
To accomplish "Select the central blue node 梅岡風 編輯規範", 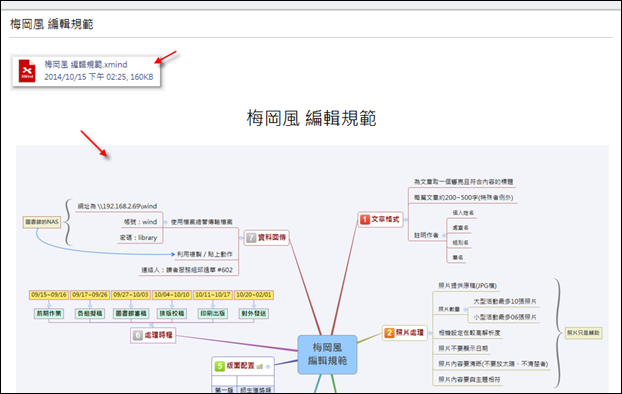I will (x=327, y=354).
